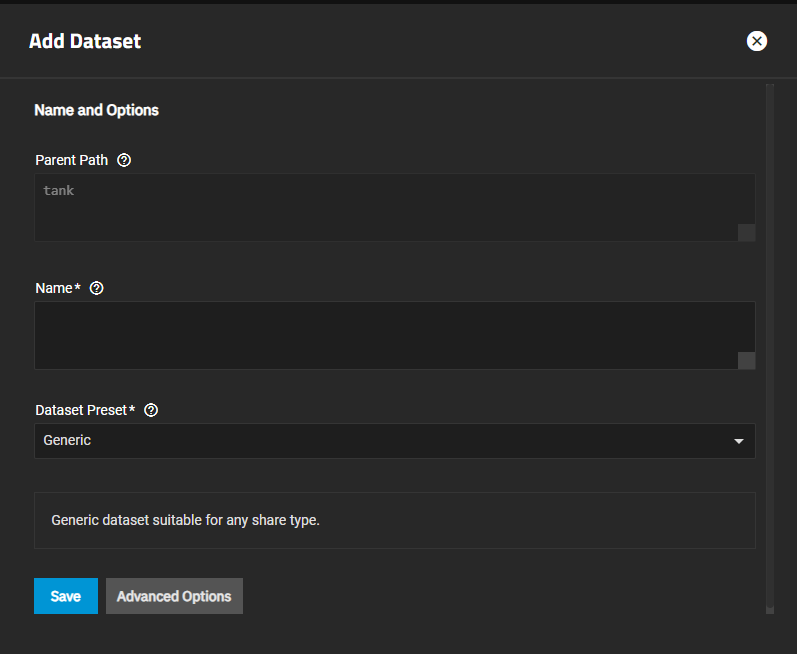Click the Generic dataset description text
797x654 pixels.
pyautogui.click(x=185, y=520)
